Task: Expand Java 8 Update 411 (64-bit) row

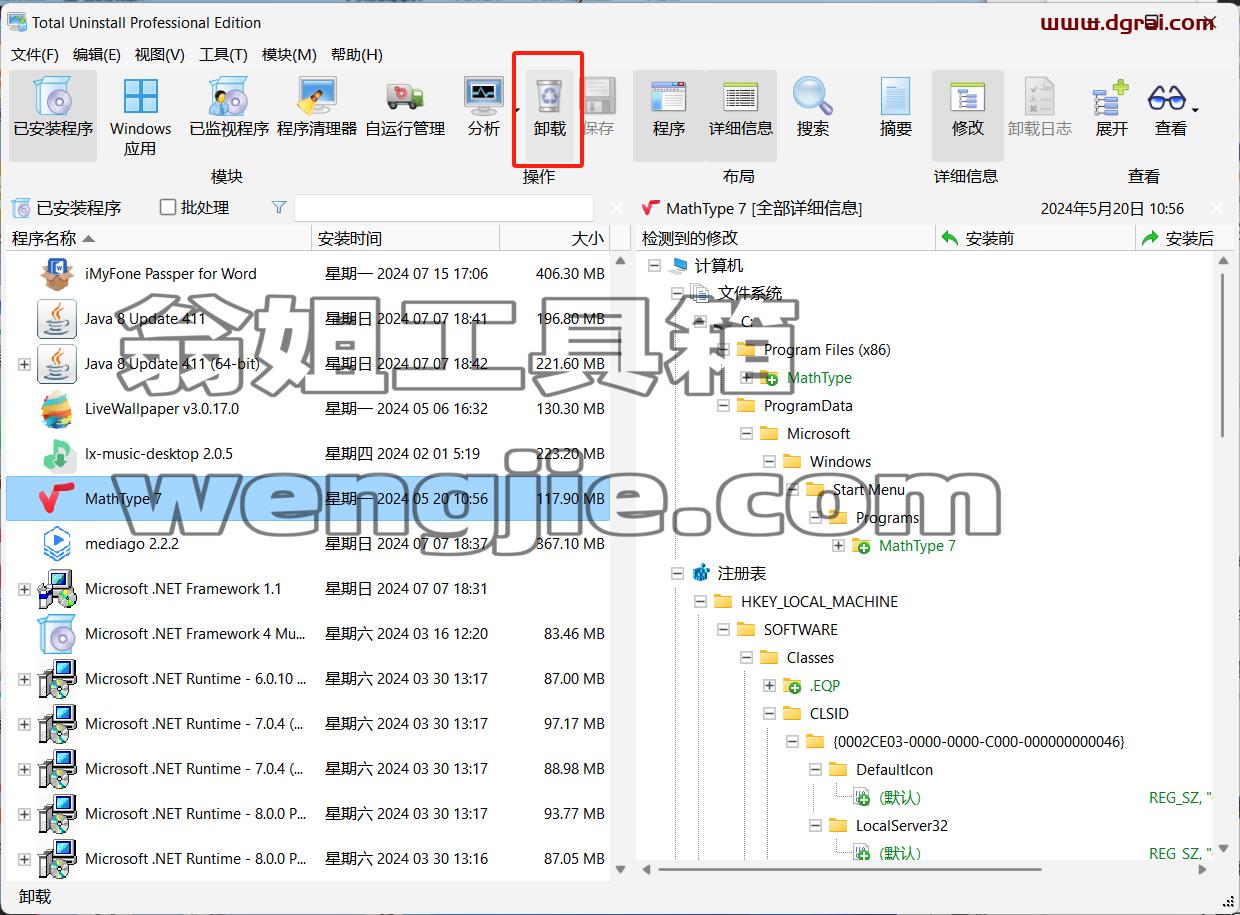Action: 24,364
